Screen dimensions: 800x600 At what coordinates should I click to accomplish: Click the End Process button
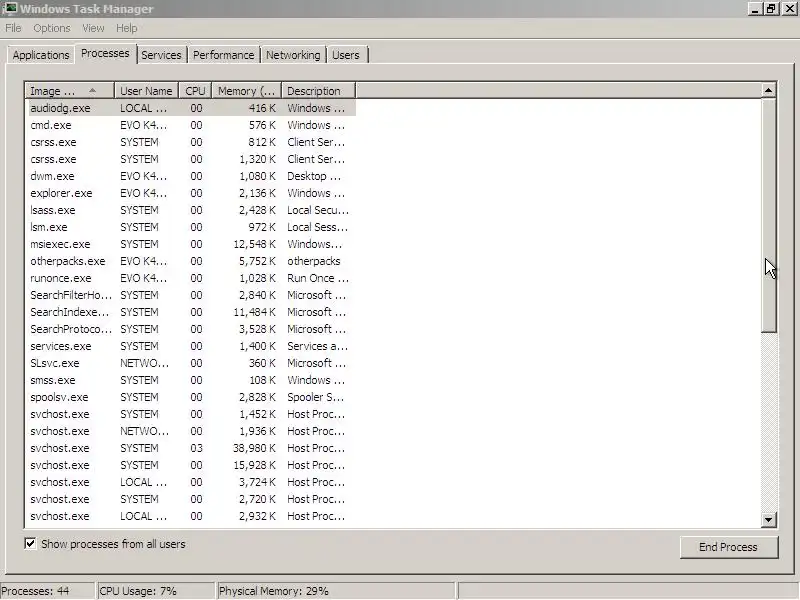pyautogui.click(x=729, y=547)
